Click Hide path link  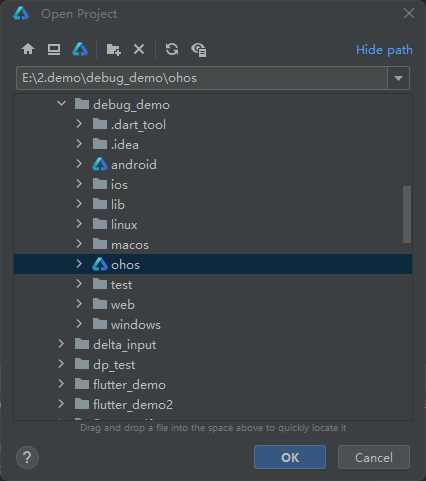coord(384,50)
